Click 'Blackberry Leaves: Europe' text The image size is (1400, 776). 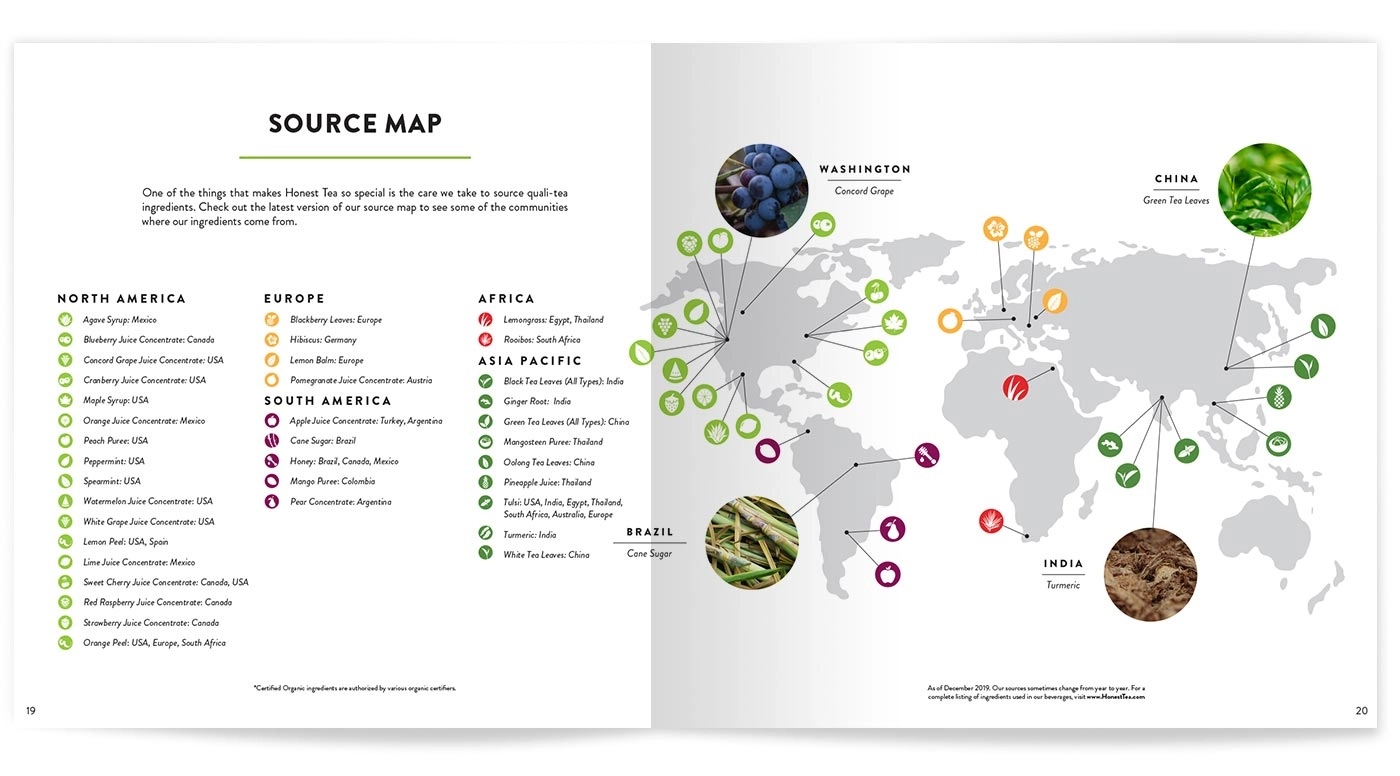[336, 320]
